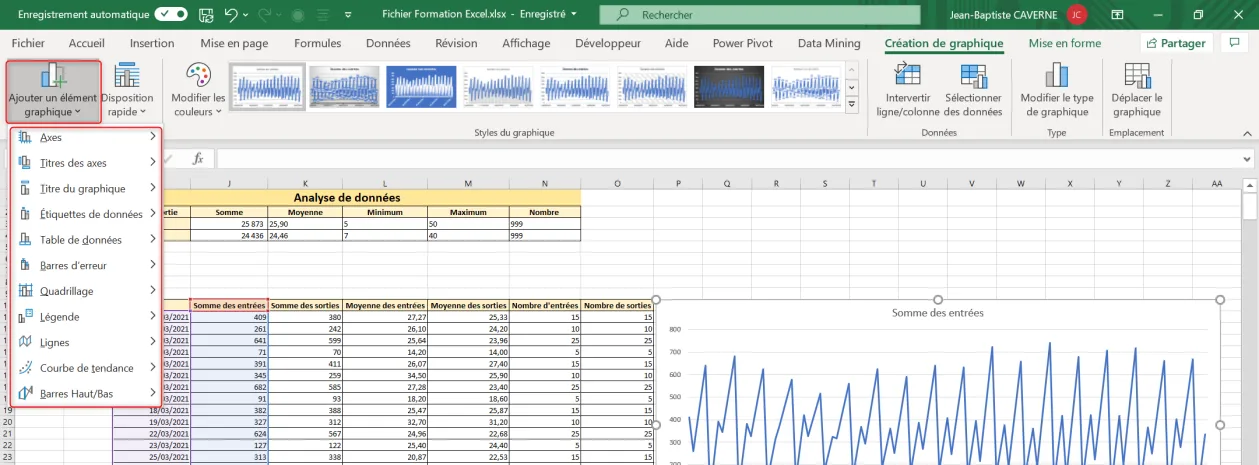The image size is (1259, 465).
Task: Open the Mise en page tab
Action: click(x=234, y=43)
